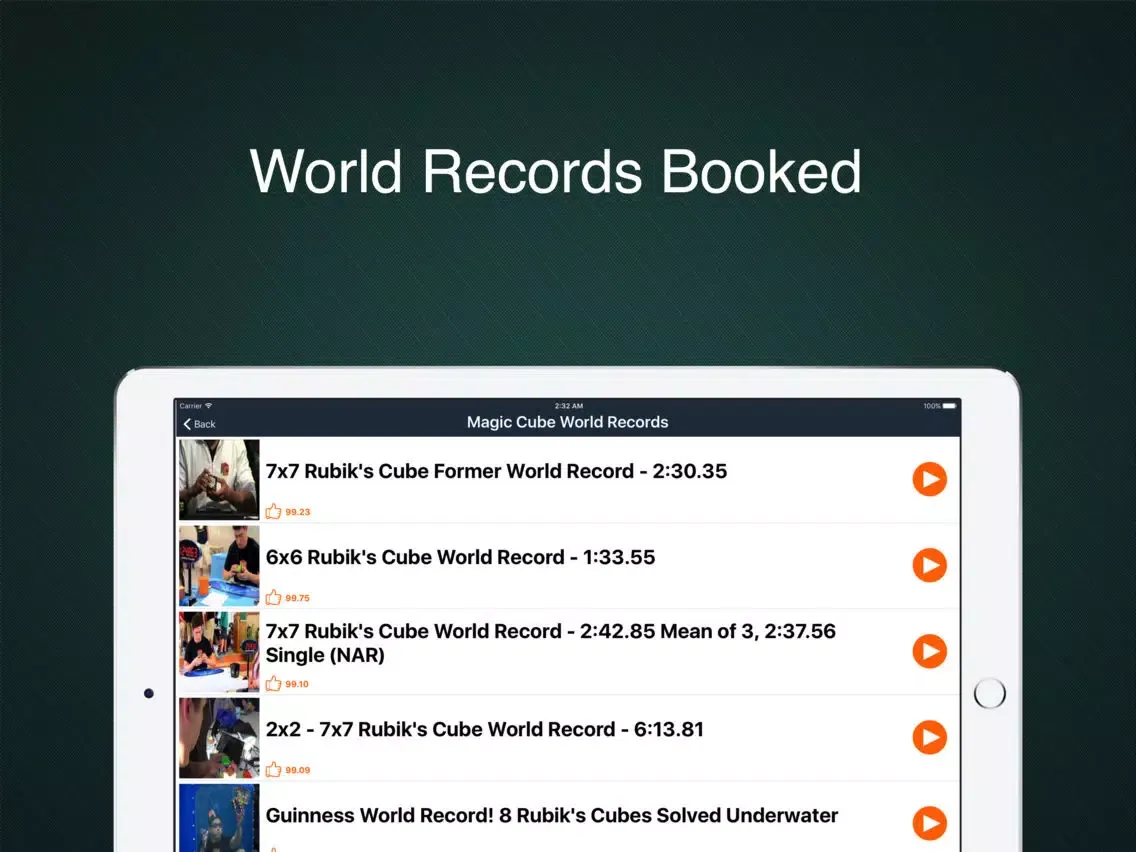Open the underwater Guinness record thumbnail
Viewport: 1136px width, 852px height.
(x=219, y=818)
